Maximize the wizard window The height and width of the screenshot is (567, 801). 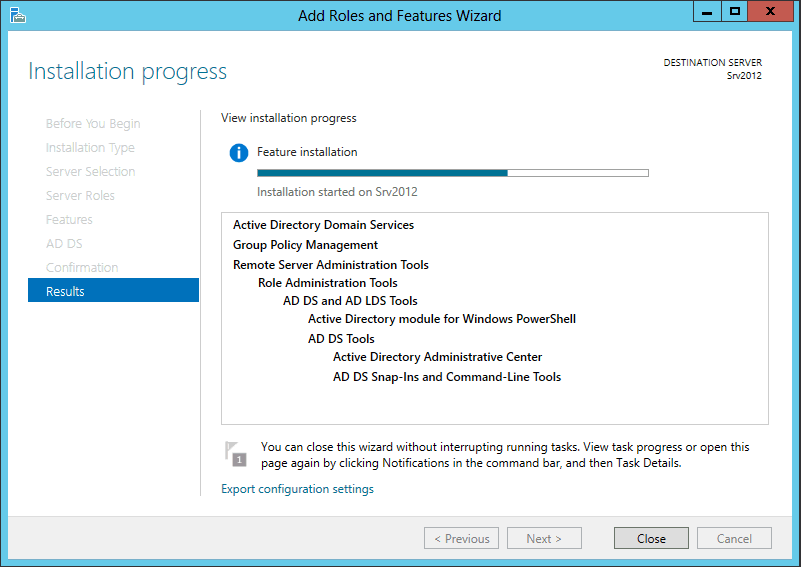[x=735, y=11]
